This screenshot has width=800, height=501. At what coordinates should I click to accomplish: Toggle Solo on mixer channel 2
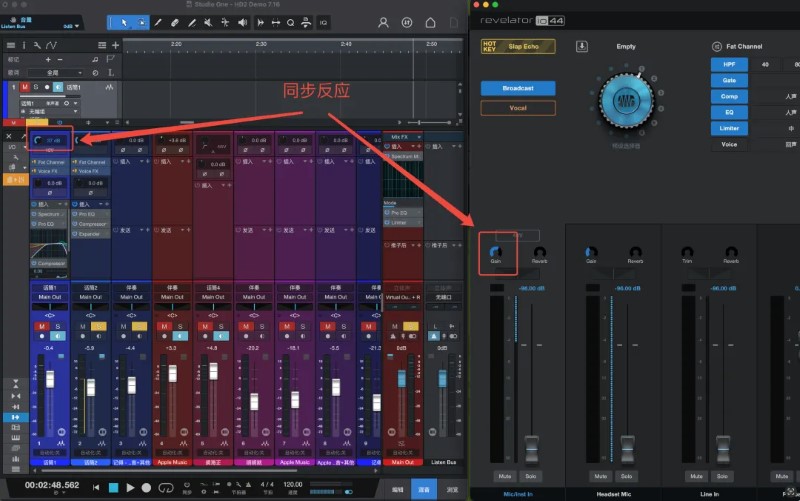click(99, 327)
